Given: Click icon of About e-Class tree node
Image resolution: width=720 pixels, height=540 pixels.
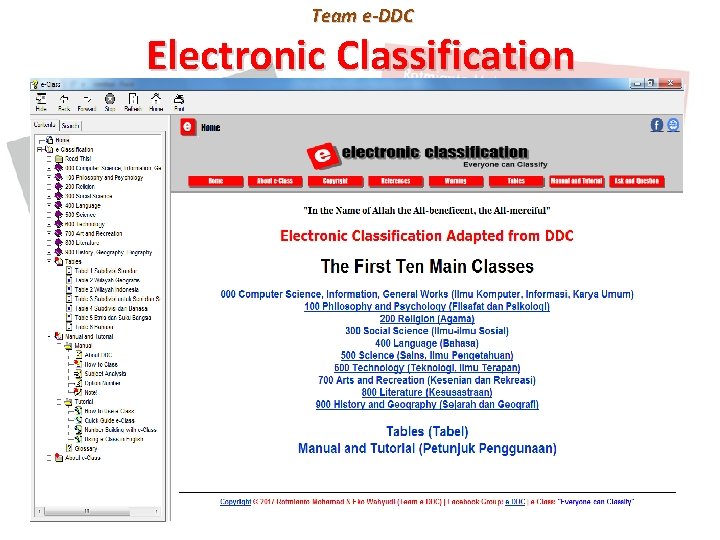Looking at the screenshot, I should tap(59, 457).
